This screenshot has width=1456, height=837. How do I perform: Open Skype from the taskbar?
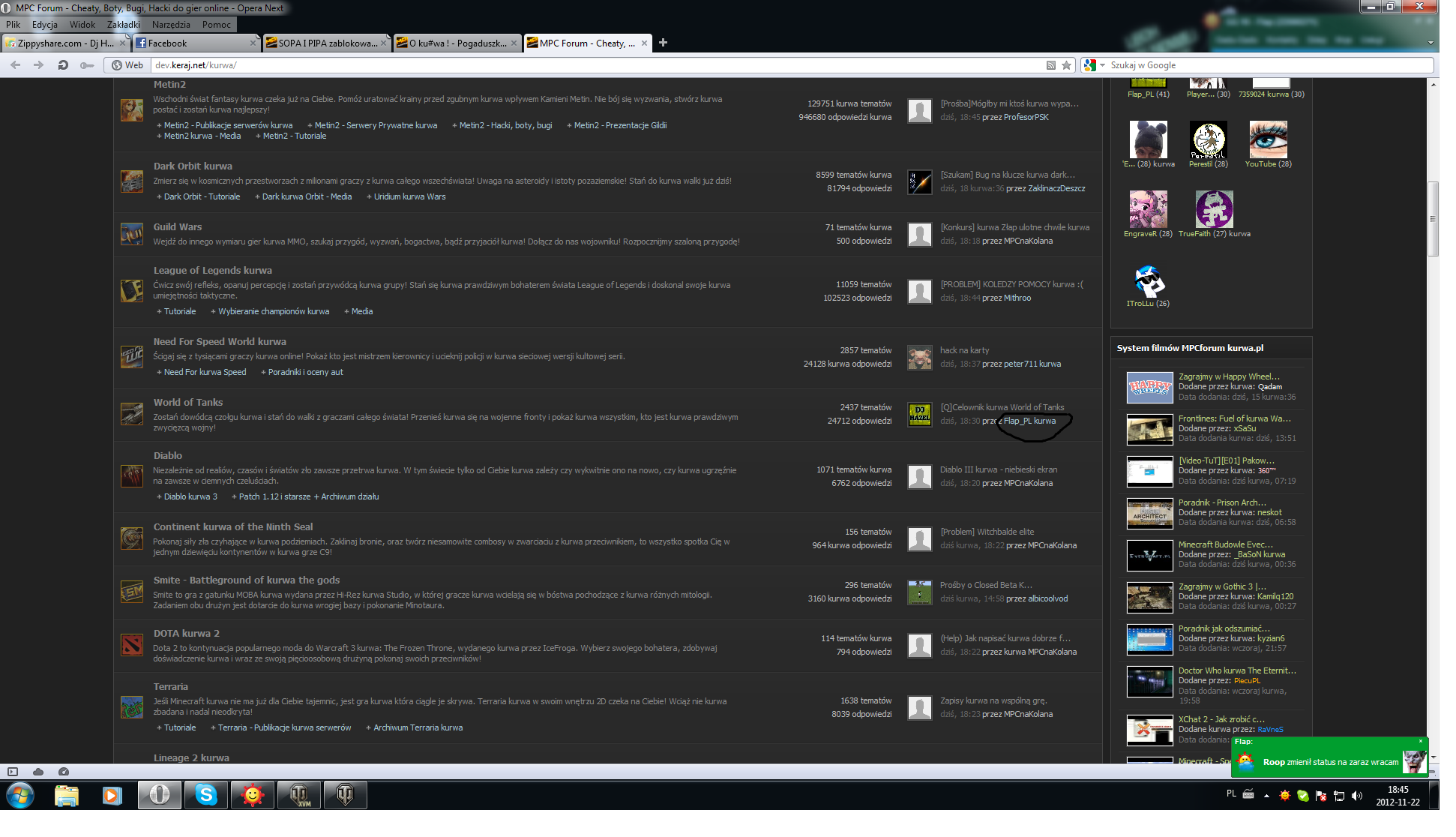click(205, 794)
